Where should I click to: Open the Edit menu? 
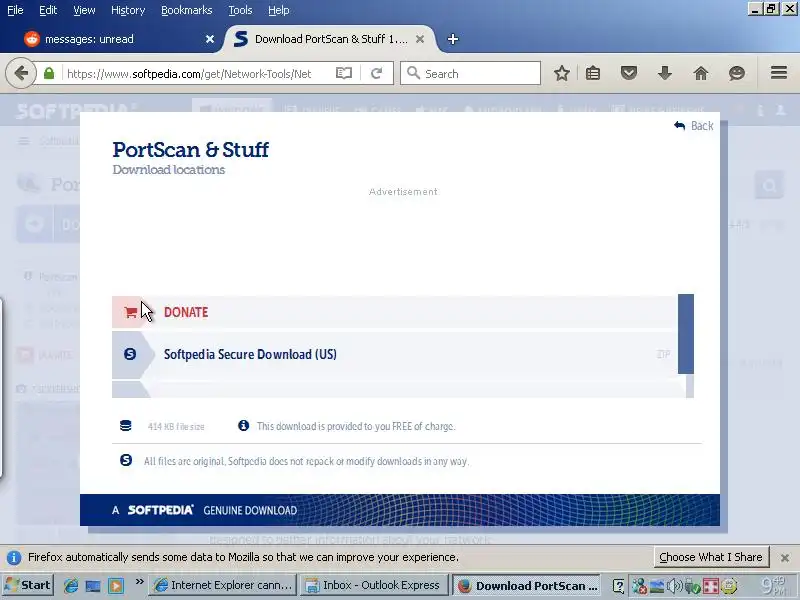[x=48, y=10]
